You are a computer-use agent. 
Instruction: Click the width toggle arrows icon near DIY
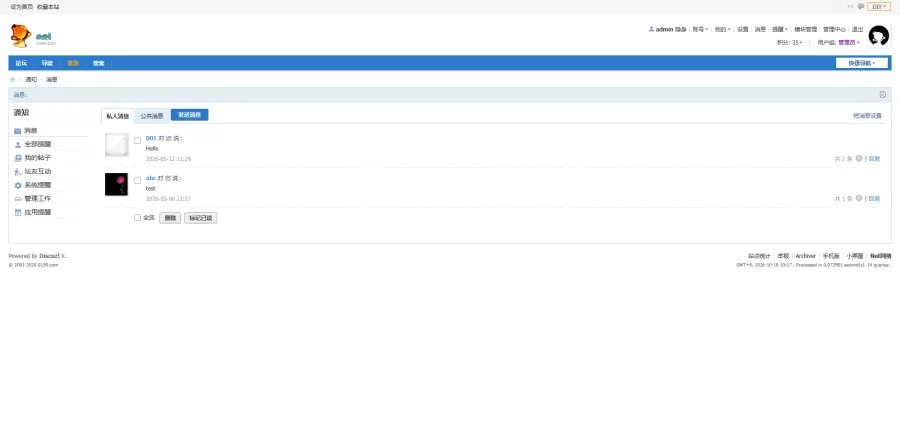pos(850,6)
